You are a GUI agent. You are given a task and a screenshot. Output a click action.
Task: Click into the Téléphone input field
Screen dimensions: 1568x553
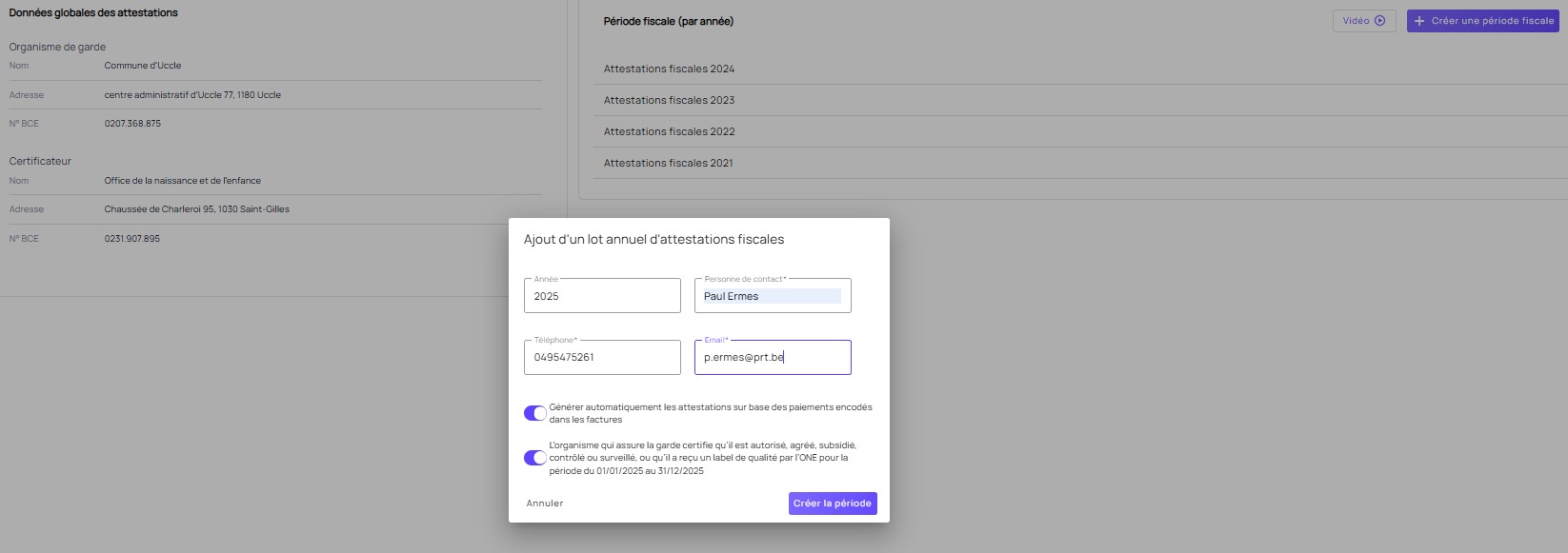602,357
